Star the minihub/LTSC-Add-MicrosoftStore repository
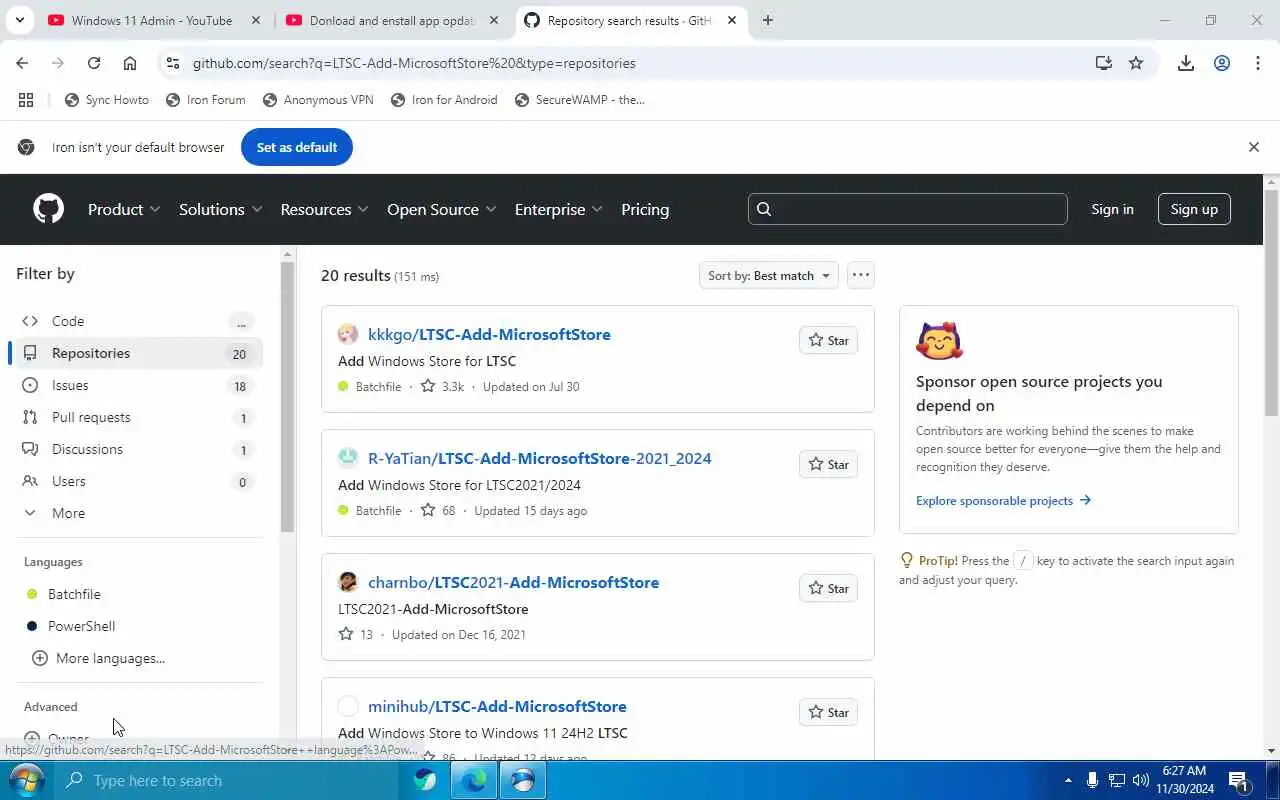The width and height of the screenshot is (1280, 800). (828, 712)
